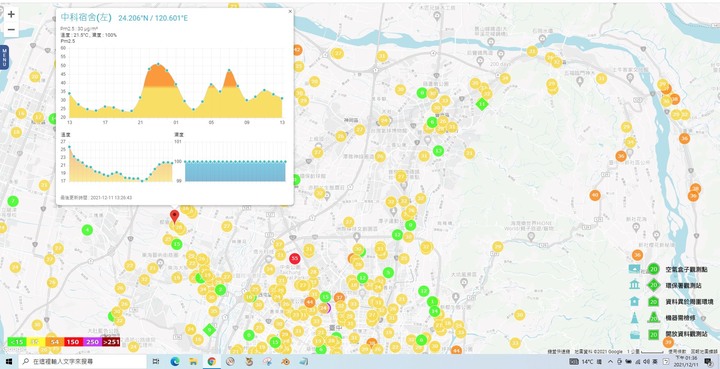This screenshot has height=369, width=720.
Task: Click the yellow 35 legend swatch
Action: point(35,342)
